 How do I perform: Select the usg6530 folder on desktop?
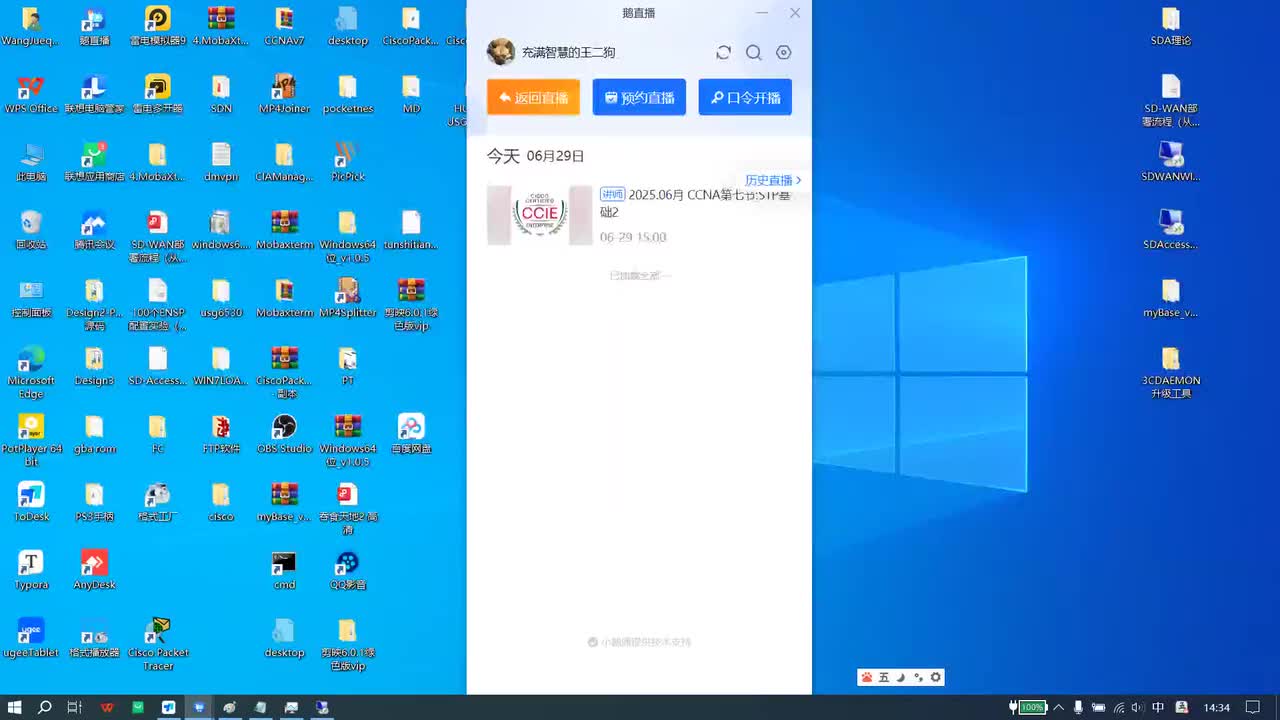[221, 298]
